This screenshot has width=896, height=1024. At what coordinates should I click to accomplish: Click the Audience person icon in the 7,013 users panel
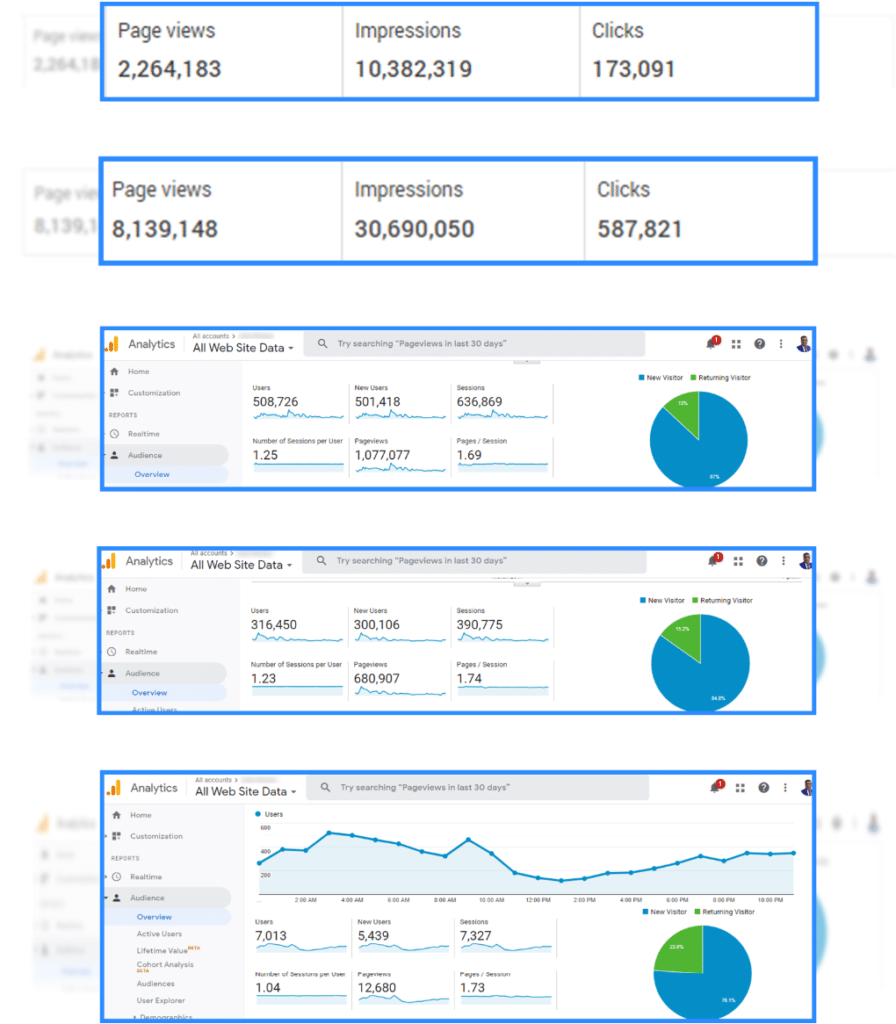tap(117, 898)
